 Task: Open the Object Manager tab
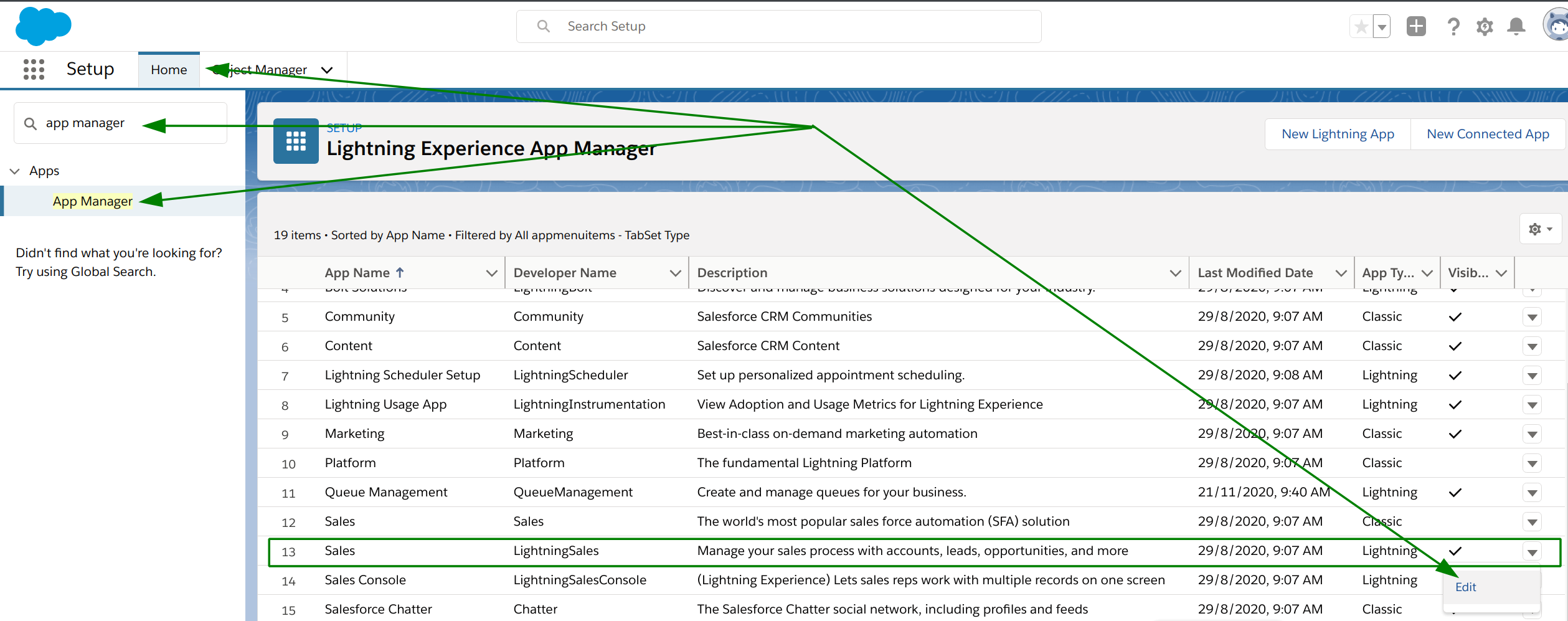260,70
